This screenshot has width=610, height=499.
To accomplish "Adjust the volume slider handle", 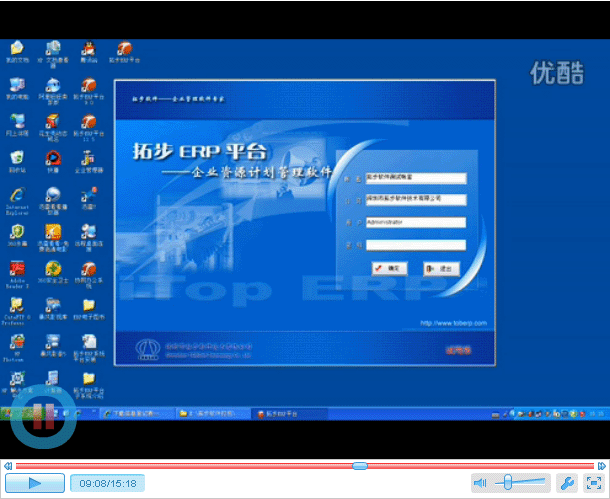I will 509,483.
